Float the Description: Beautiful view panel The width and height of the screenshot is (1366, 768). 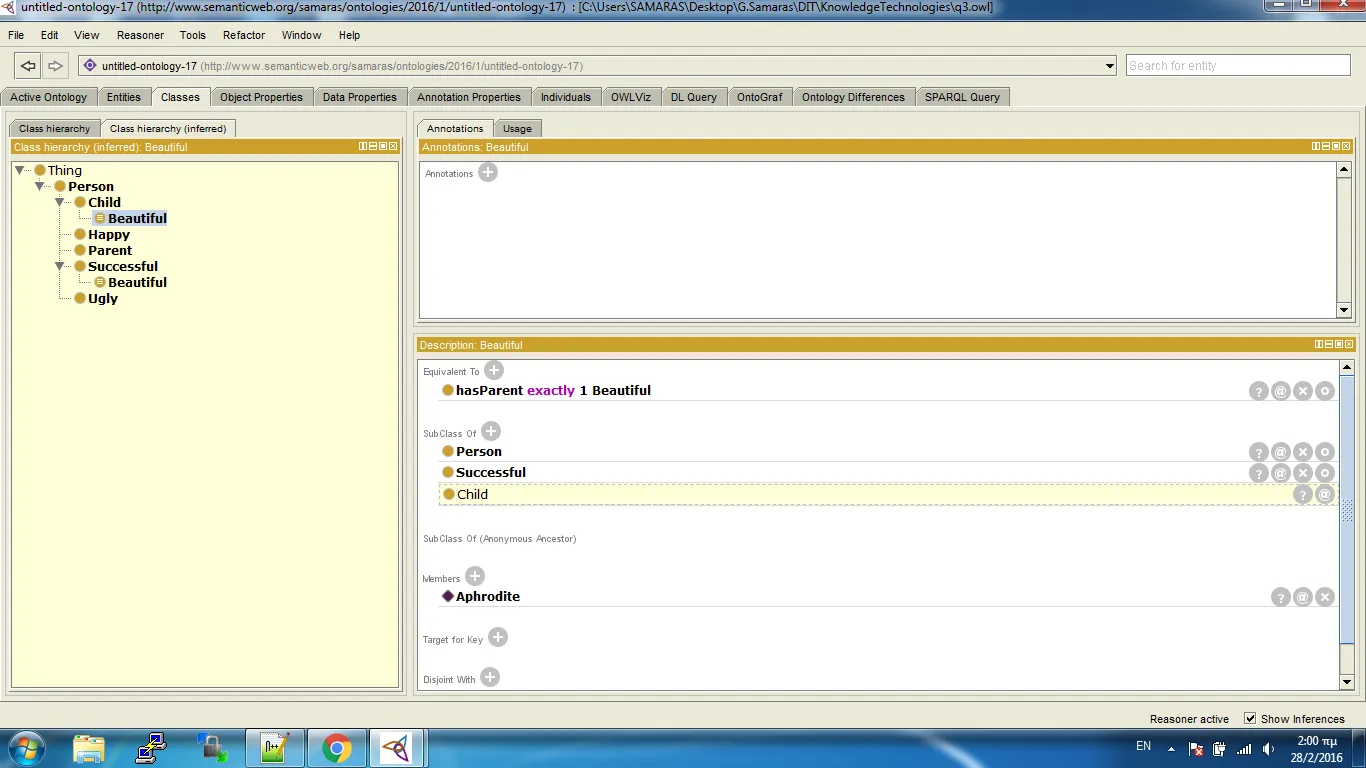(x=1338, y=344)
